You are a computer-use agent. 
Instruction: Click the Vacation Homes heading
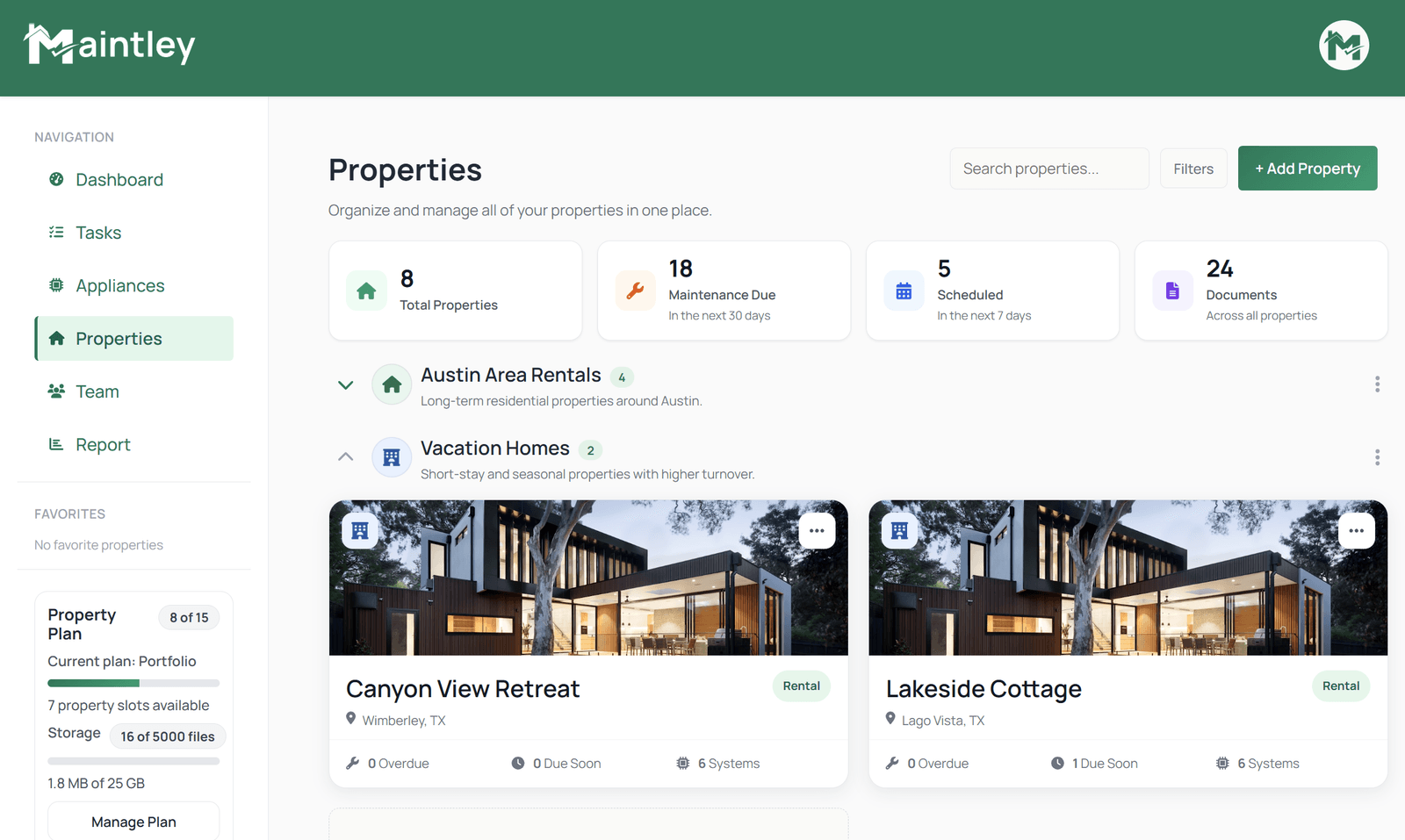(495, 448)
